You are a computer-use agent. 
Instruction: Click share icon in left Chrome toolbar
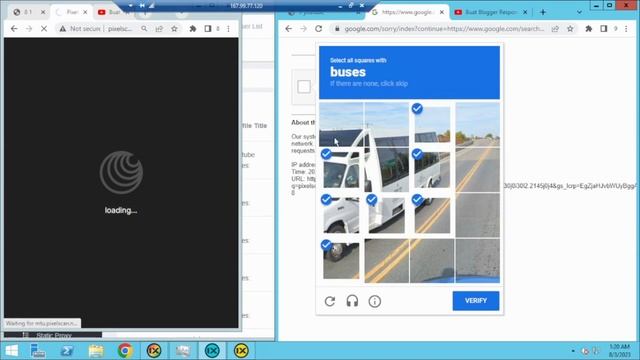159,29
